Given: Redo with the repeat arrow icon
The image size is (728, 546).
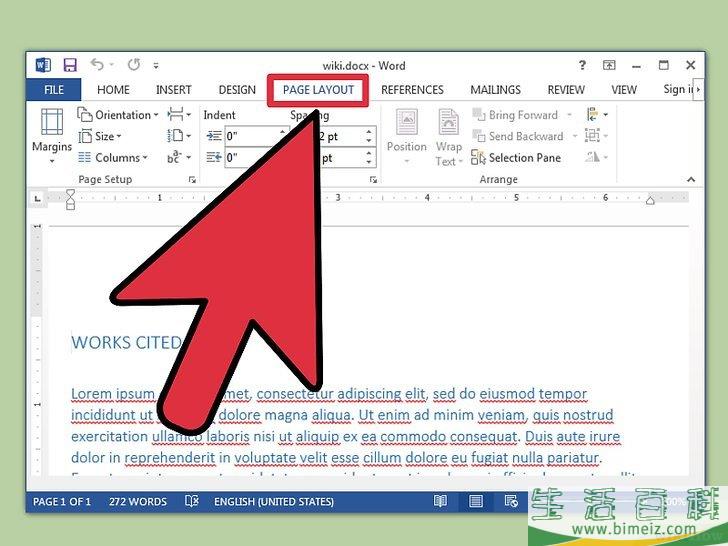Looking at the screenshot, I should pos(134,65).
